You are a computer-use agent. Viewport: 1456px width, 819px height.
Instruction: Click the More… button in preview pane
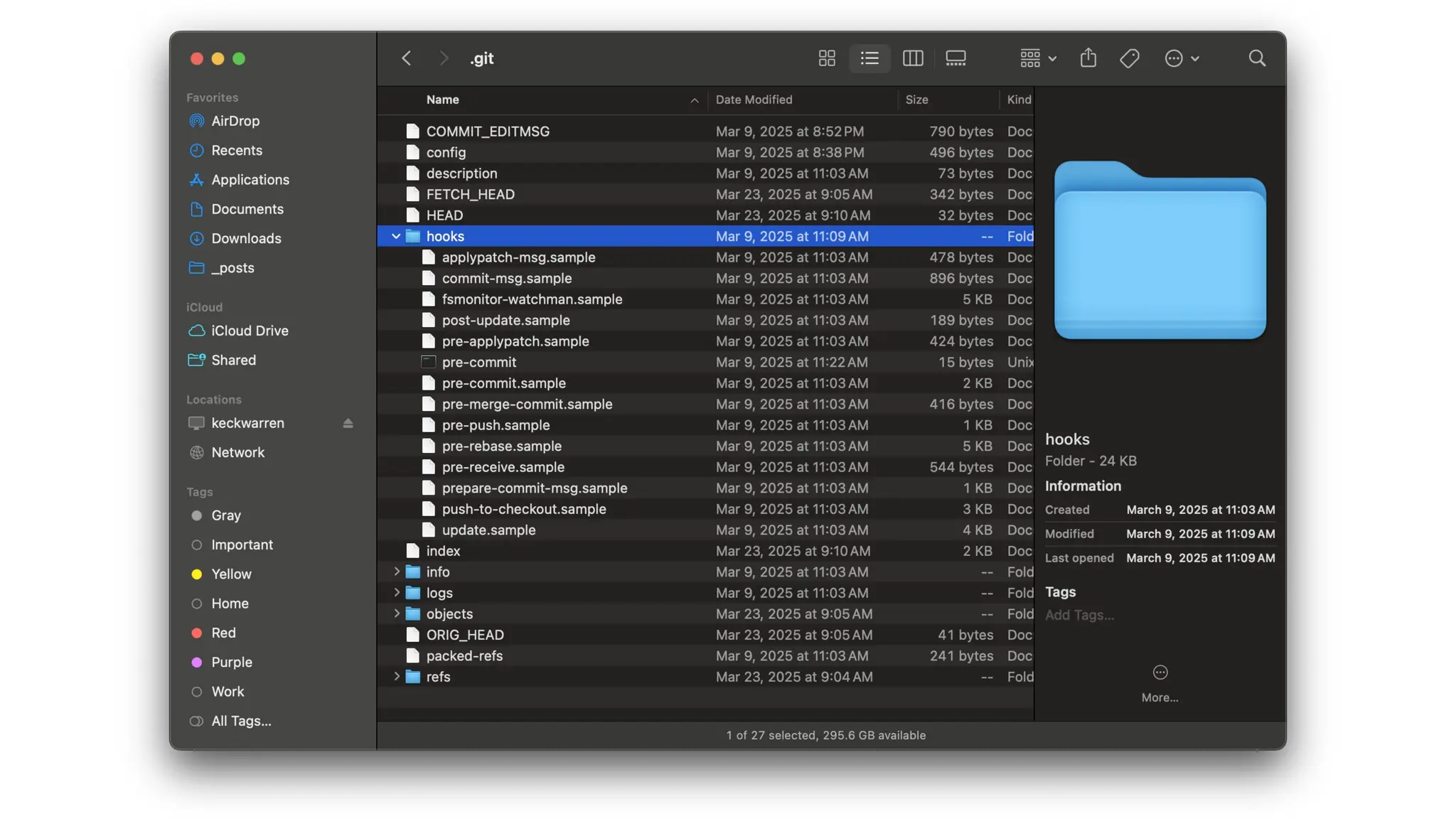[x=1160, y=683]
